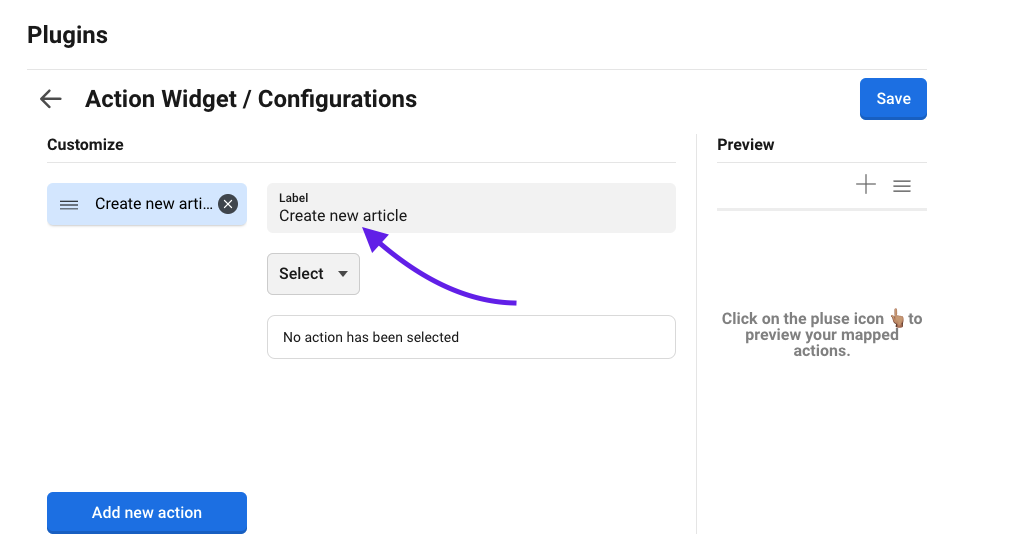This screenshot has width=1020, height=554.
Task: Click the Select dropdown arrow triangle
Action: (x=342, y=274)
